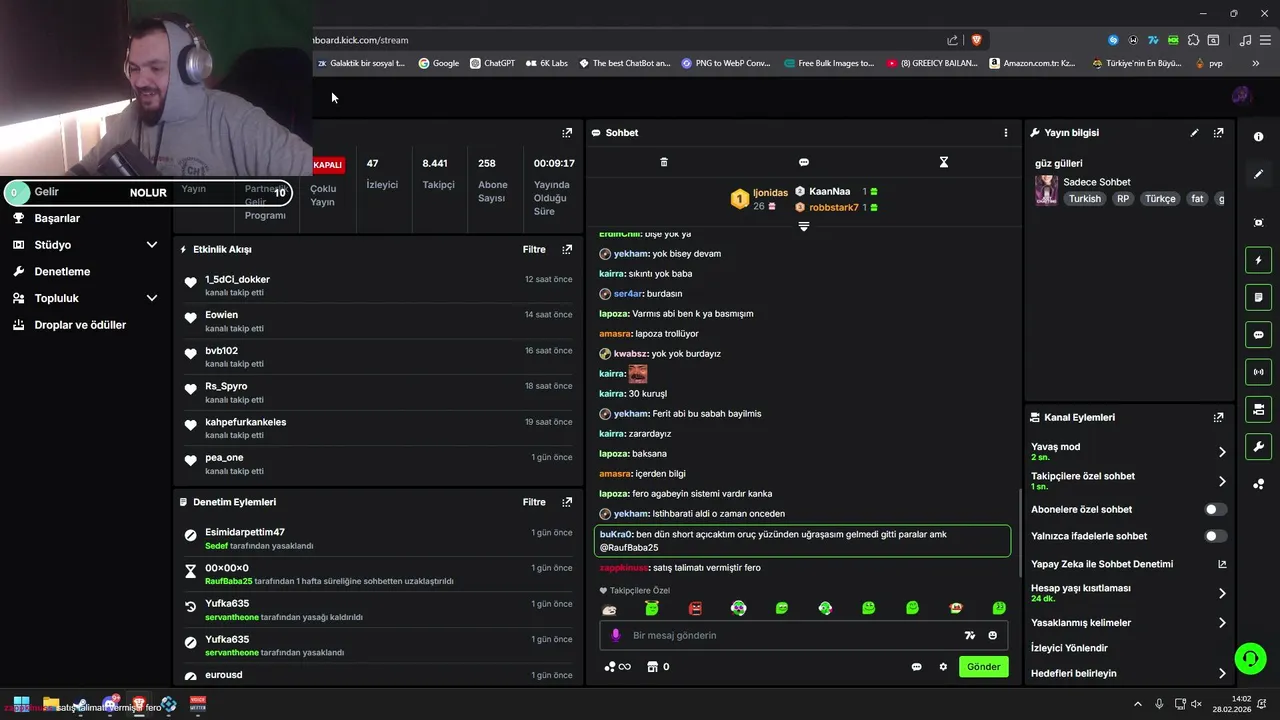The height and width of the screenshot is (720, 1280).
Task: Click the kahpefurkankeles follow event
Action: coord(378,428)
